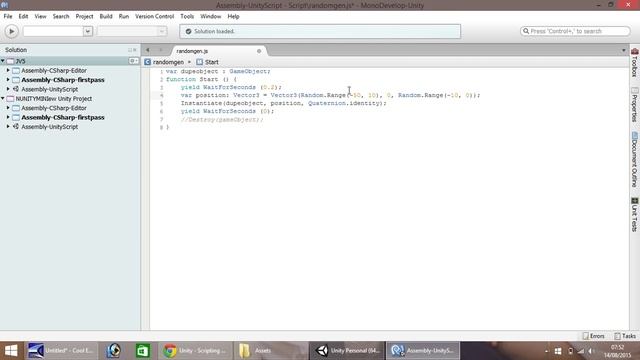
Task: Switch to the Unity Personal taskbar window
Action: (x=347, y=351)
